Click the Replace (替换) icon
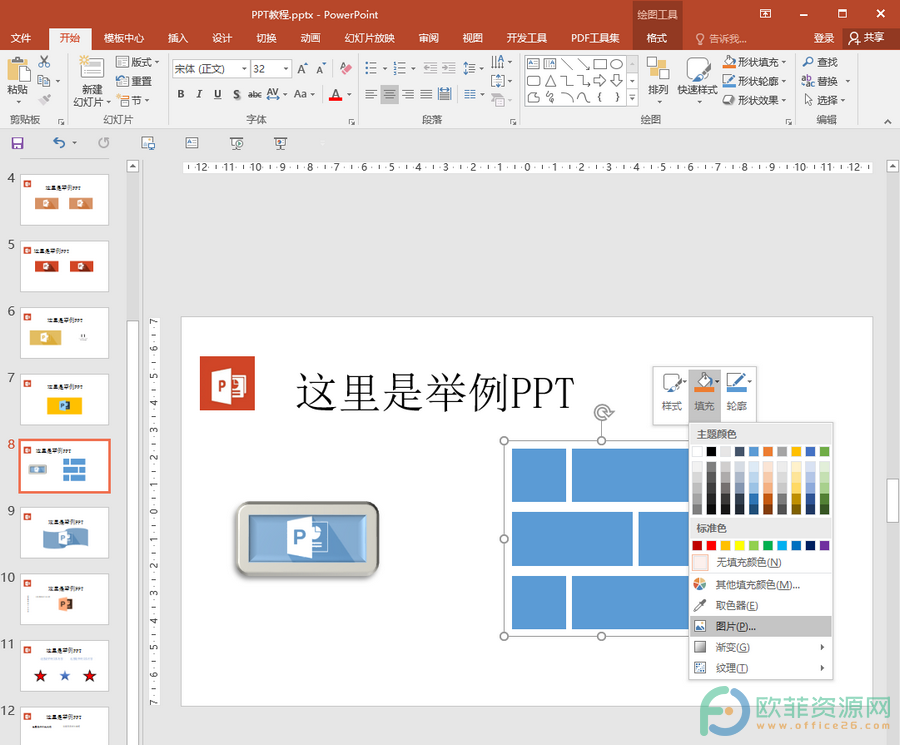The height and width of the screenshot is (745, 900). 808,81
